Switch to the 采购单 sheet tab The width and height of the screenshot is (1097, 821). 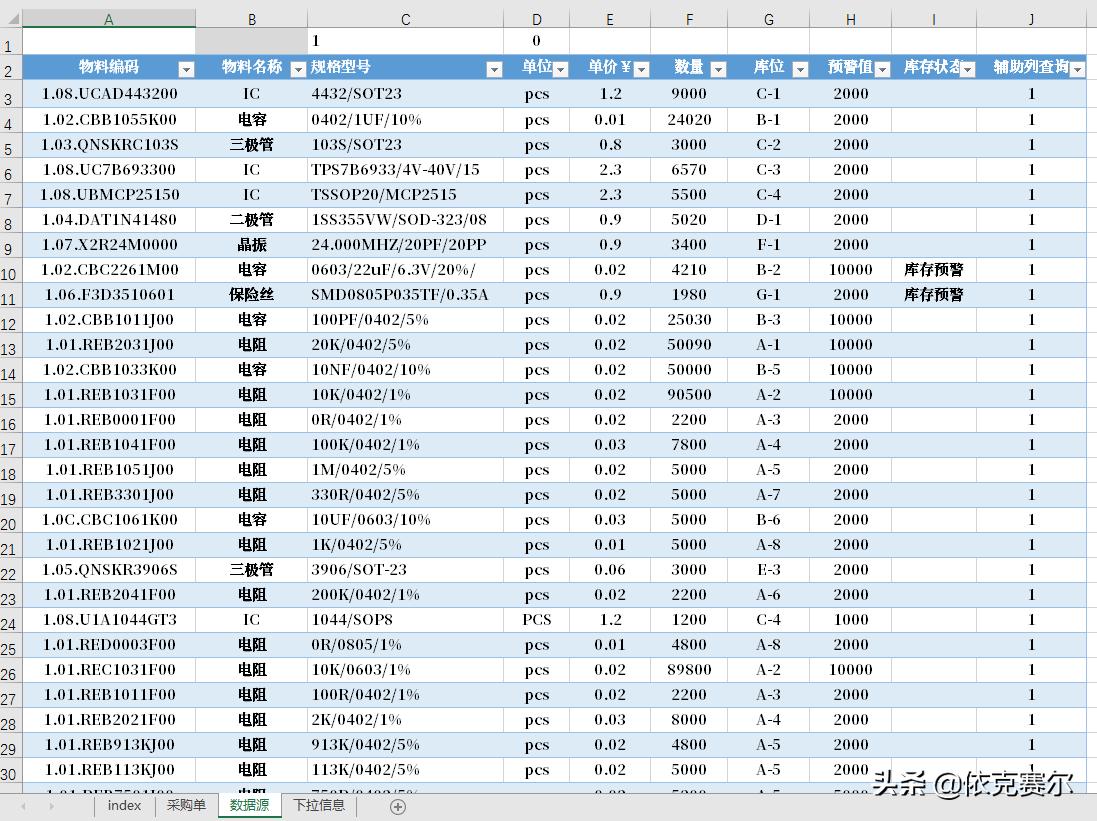click(186, 805)
